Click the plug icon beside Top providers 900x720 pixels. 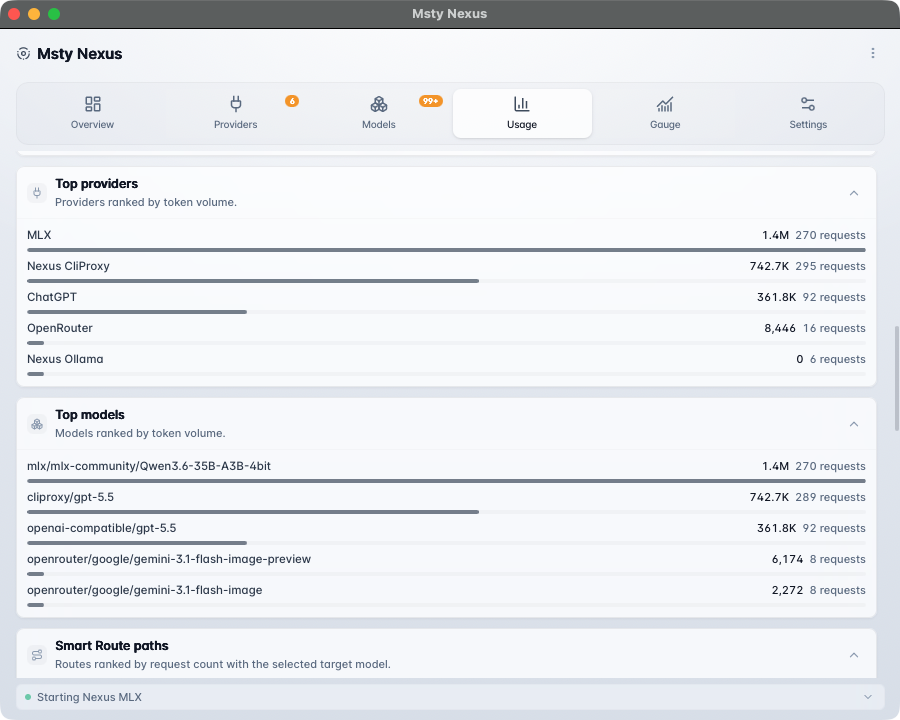37,193
